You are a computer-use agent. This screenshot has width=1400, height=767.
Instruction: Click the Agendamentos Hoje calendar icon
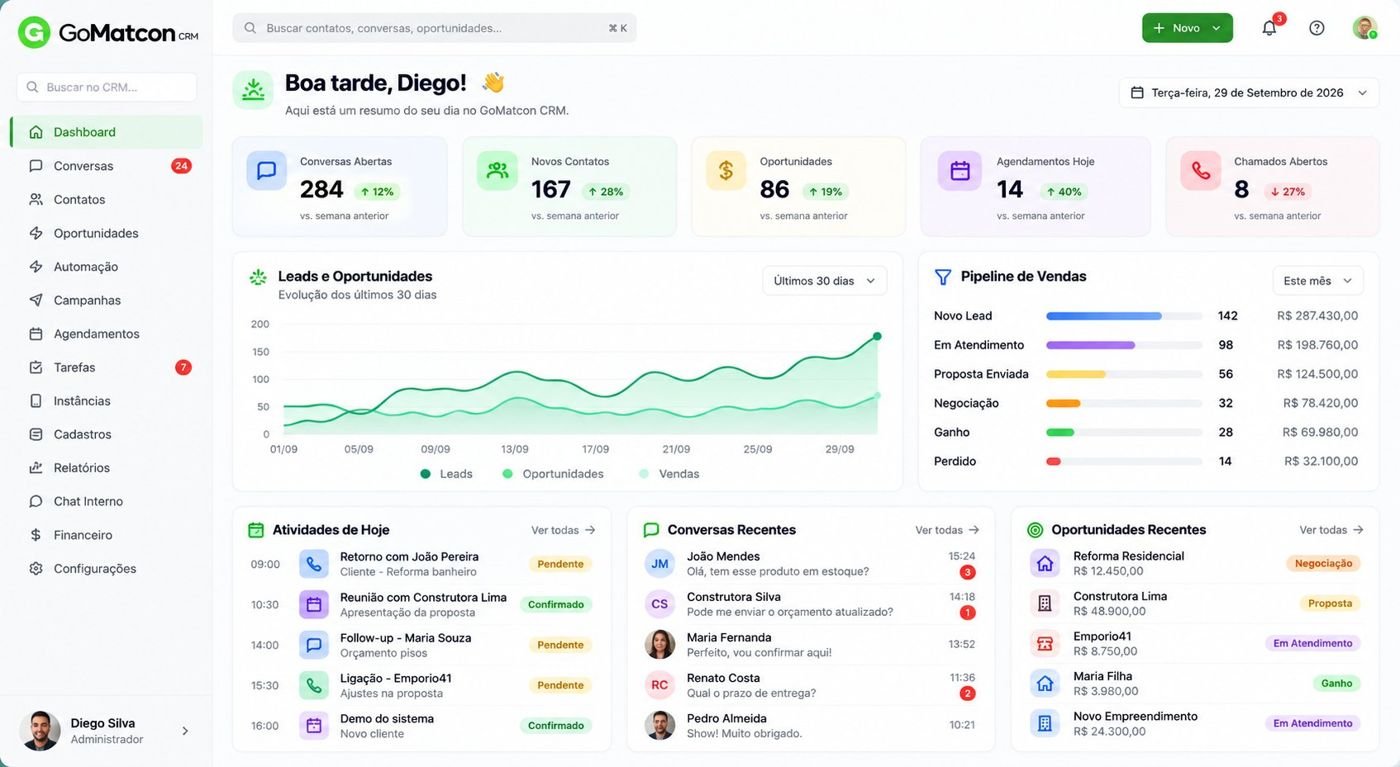point(960,171)
